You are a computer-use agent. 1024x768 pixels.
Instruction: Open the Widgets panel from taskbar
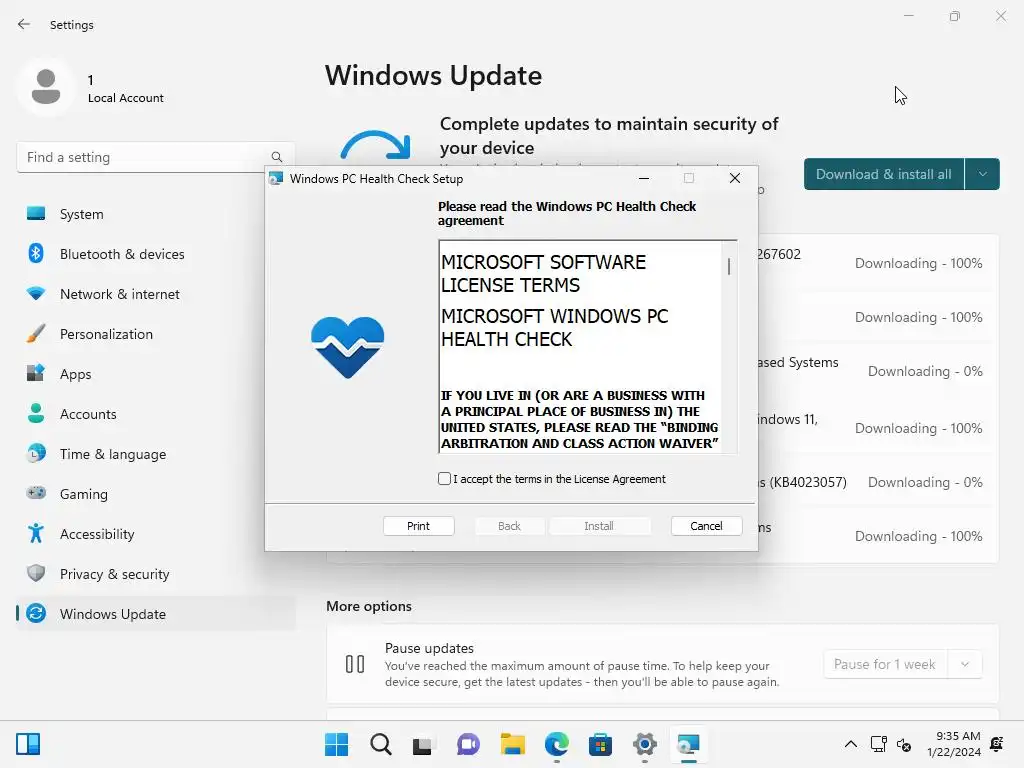[x=28, y=744]
